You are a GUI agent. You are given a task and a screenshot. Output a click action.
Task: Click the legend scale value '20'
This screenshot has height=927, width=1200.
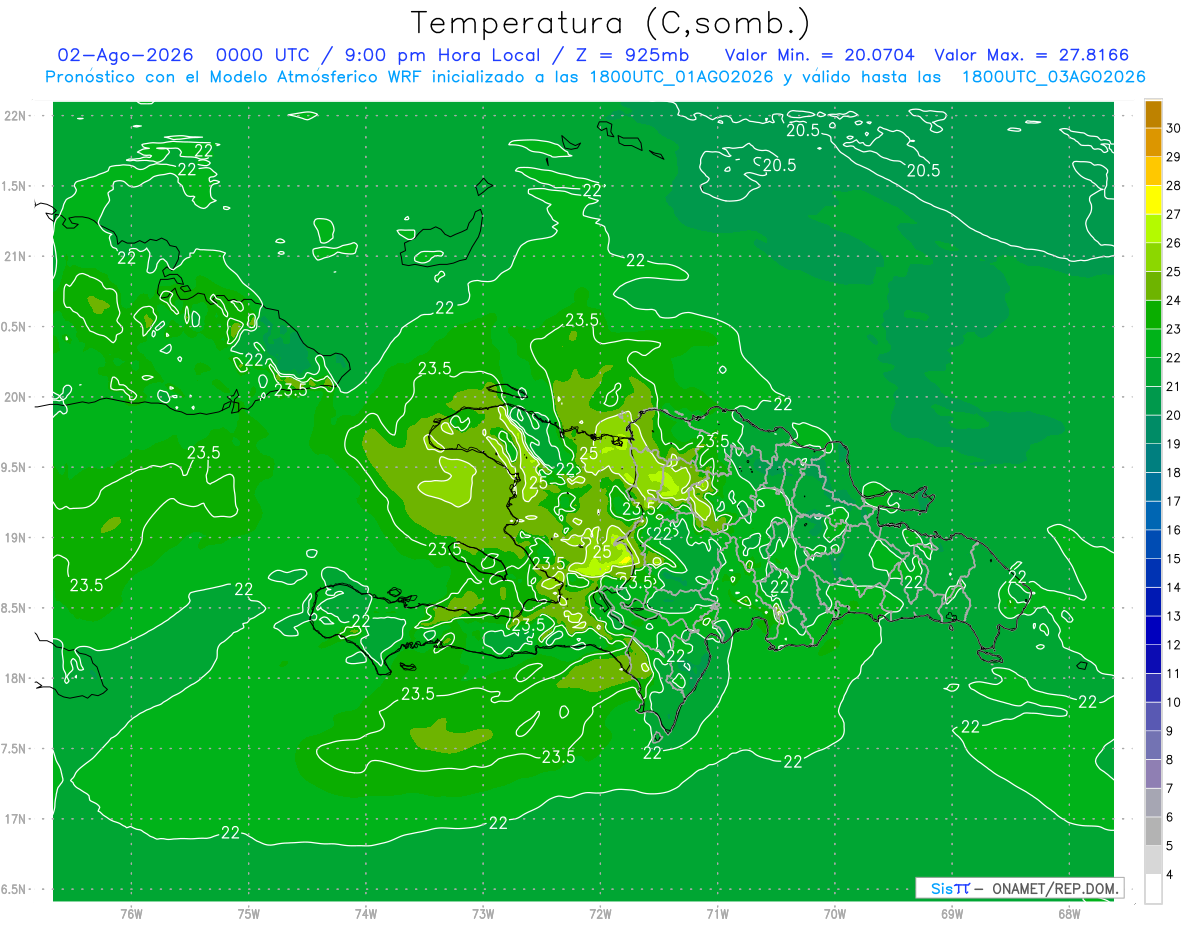[1174, 415]
